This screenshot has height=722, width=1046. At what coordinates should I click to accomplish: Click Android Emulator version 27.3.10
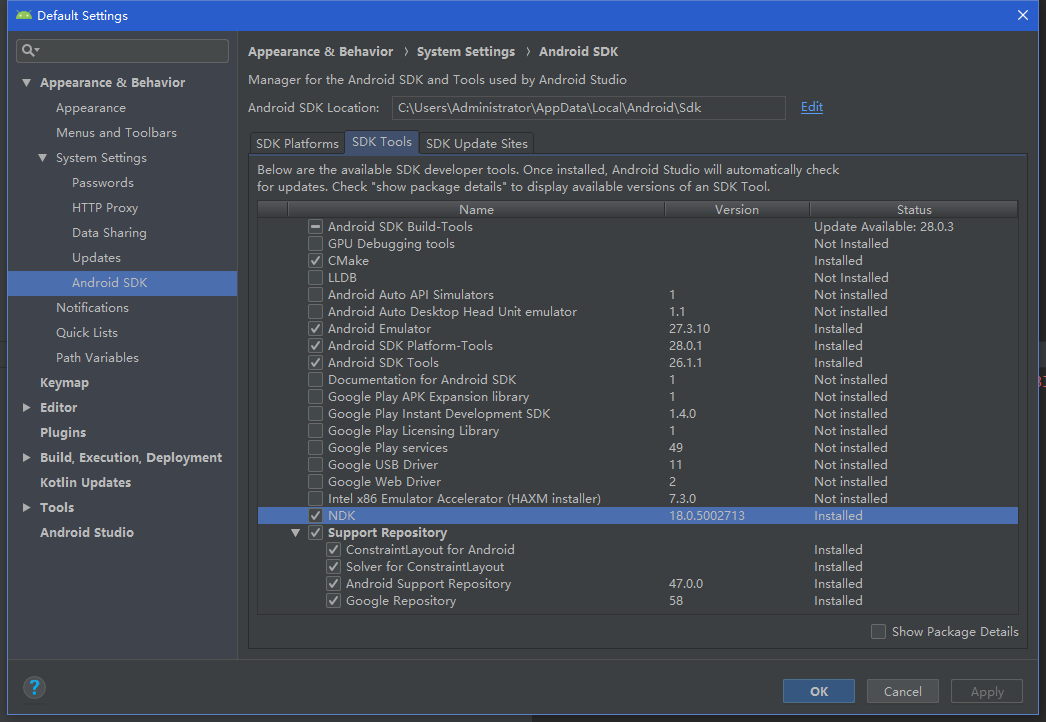tap(689, 329)
